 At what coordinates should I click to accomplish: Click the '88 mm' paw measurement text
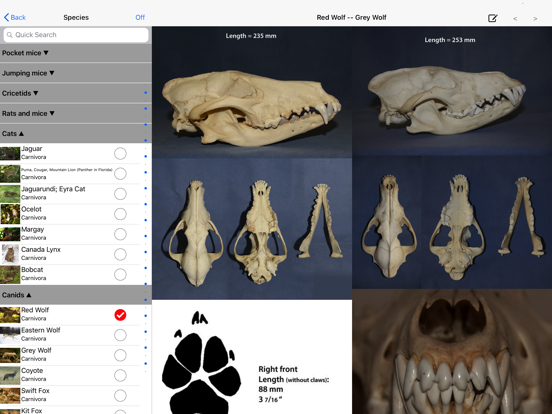point(270,389)
